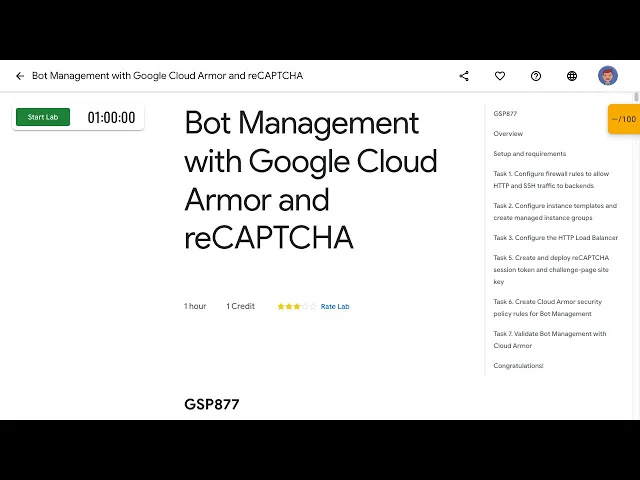Go to the Overview section link
640x480 pixels.
click(508, 133)
